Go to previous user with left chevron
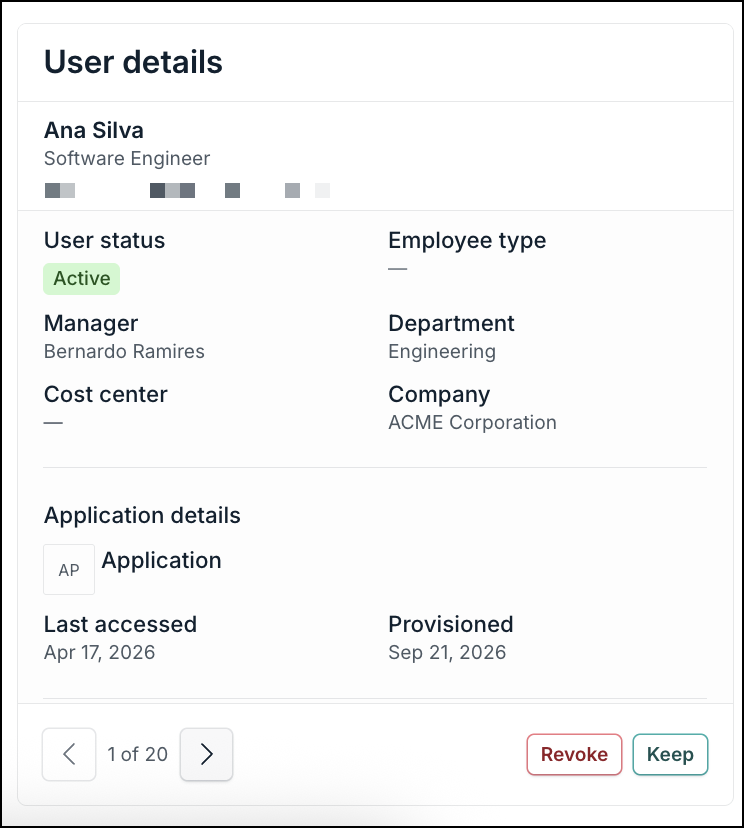Viewport: 744px width, 828px height. click(69, 754)
